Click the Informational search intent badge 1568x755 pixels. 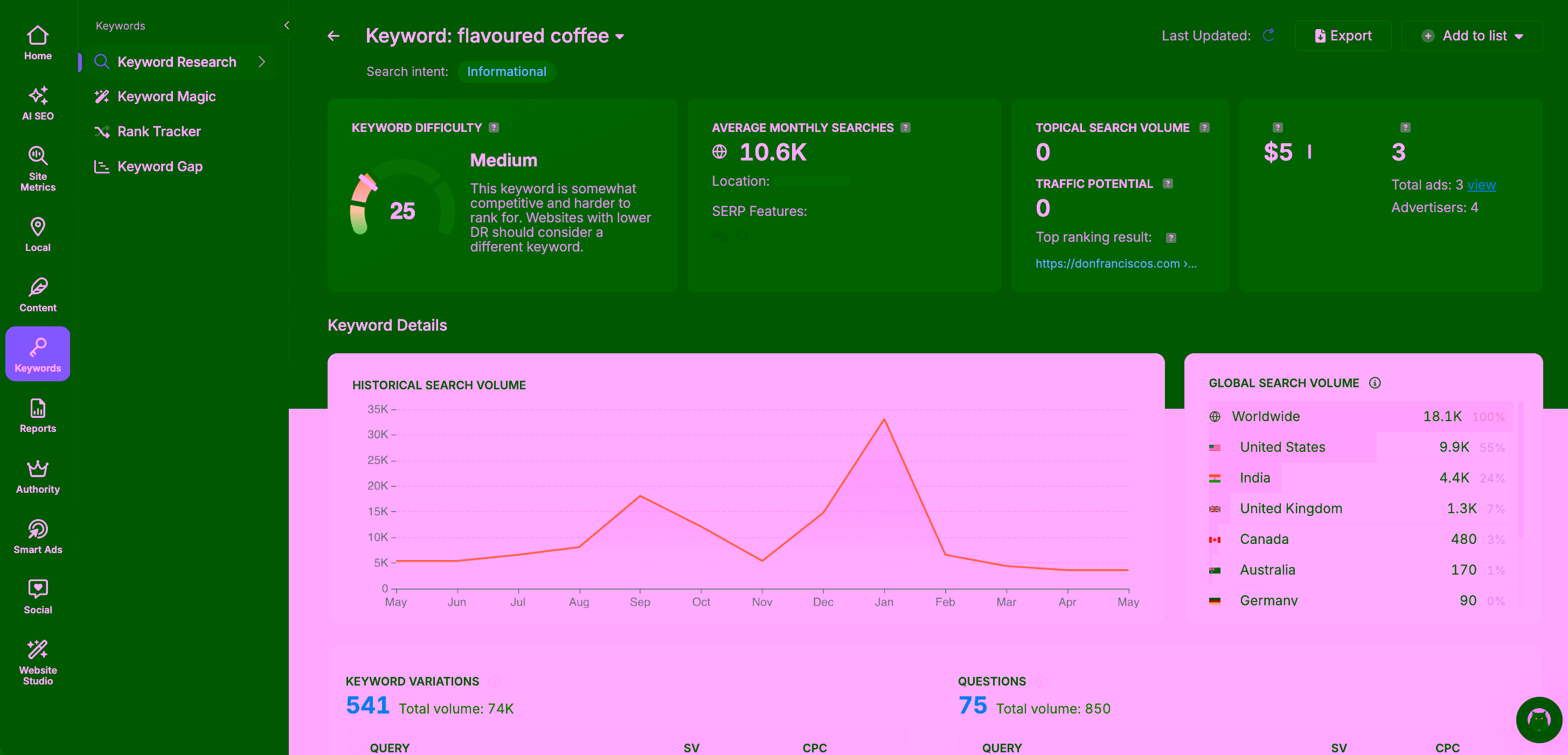pos(507,71)
